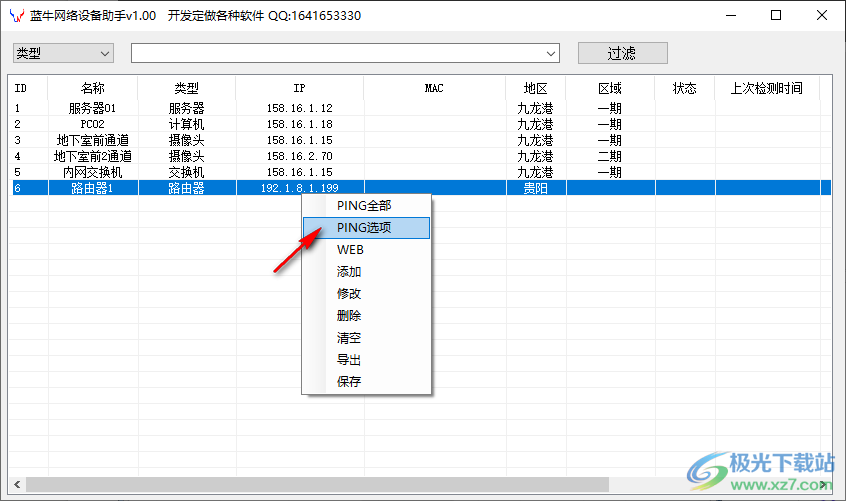Click the 过滤 button
This screenshot has height=501, width=846.
point(623,53)
